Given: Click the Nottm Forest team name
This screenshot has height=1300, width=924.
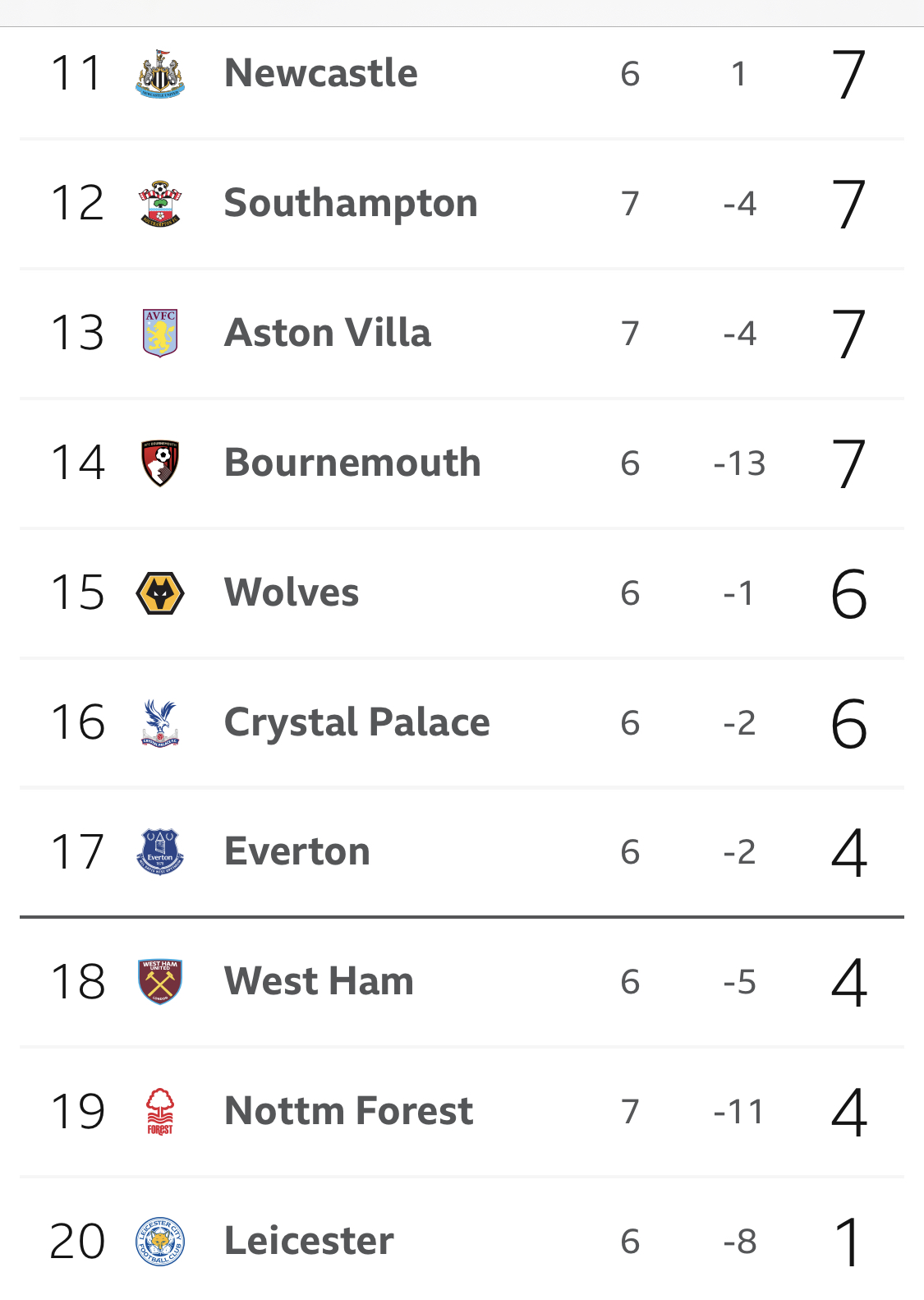Looking at the screenshot, I should (349, 1111).
